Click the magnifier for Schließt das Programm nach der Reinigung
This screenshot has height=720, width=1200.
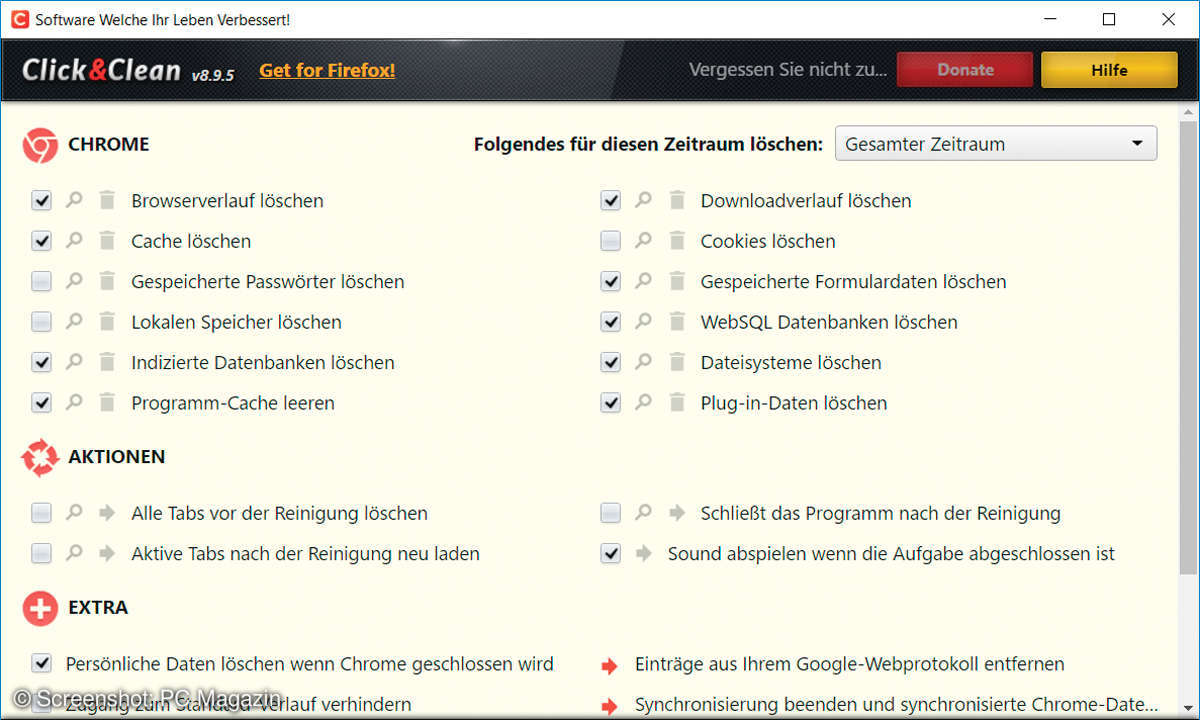point(644,513)
